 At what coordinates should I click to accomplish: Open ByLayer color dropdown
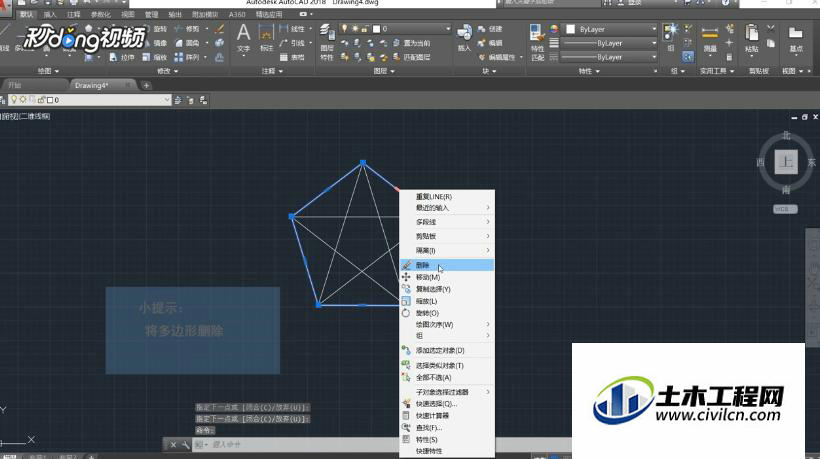tap(609, 29)
